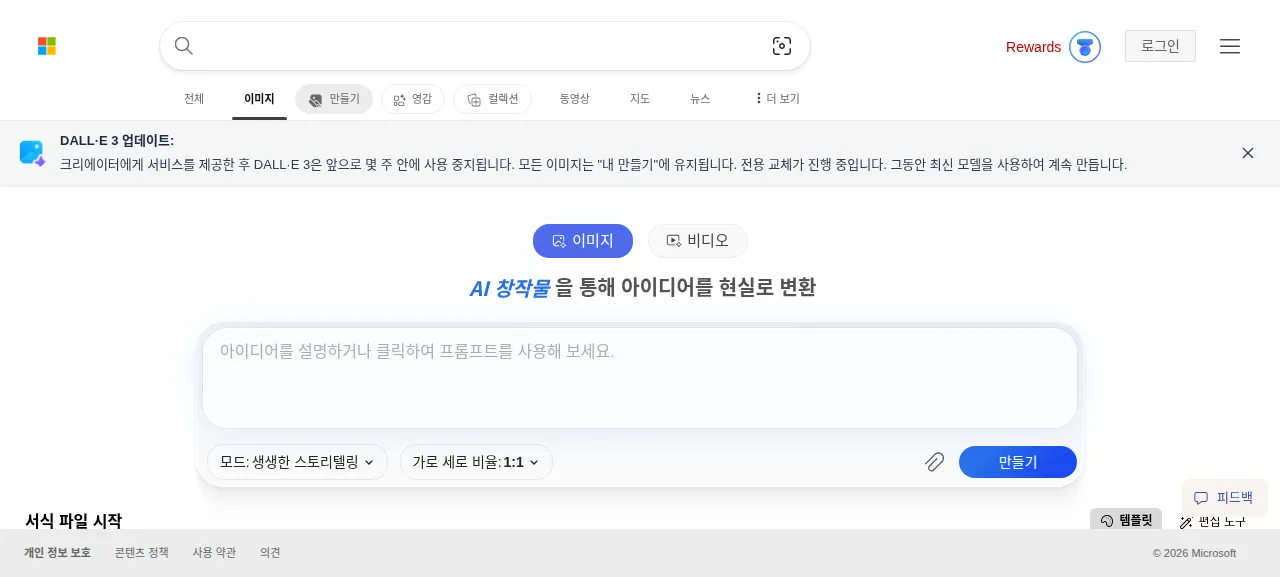Attach a file with paperclip icon
Image resolution: width=1280 pixels, height=577 pixels.
(x=935, y=462)
